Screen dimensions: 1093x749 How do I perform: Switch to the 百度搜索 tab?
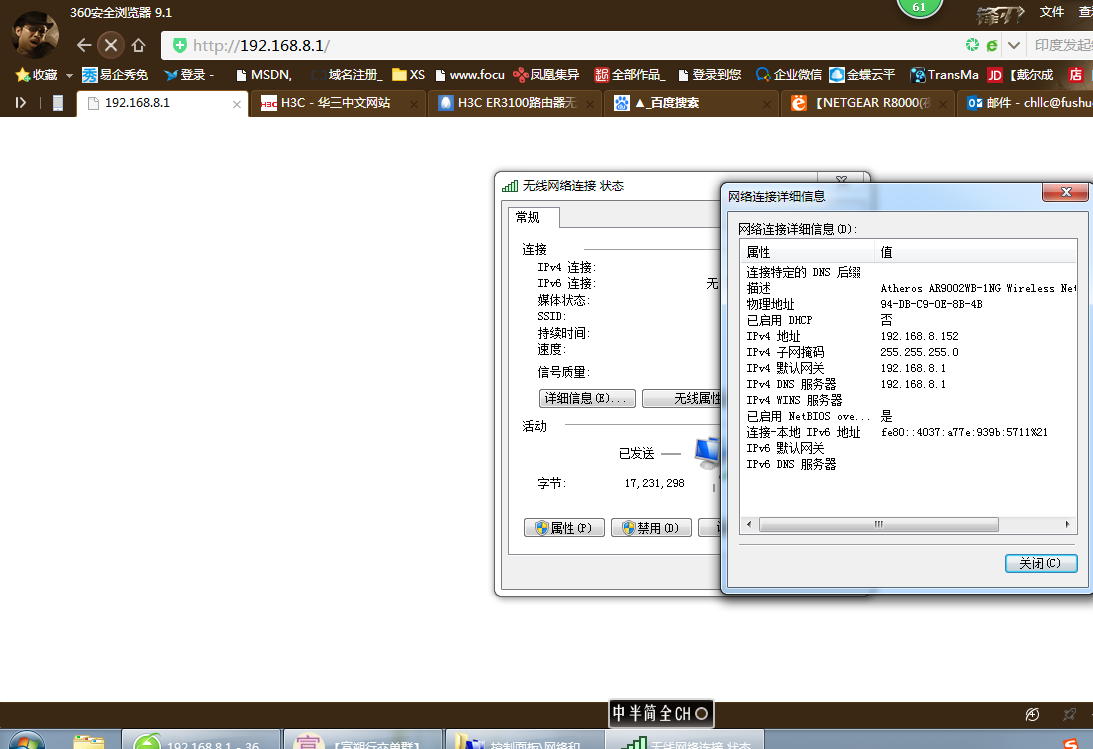click(691, 103)
